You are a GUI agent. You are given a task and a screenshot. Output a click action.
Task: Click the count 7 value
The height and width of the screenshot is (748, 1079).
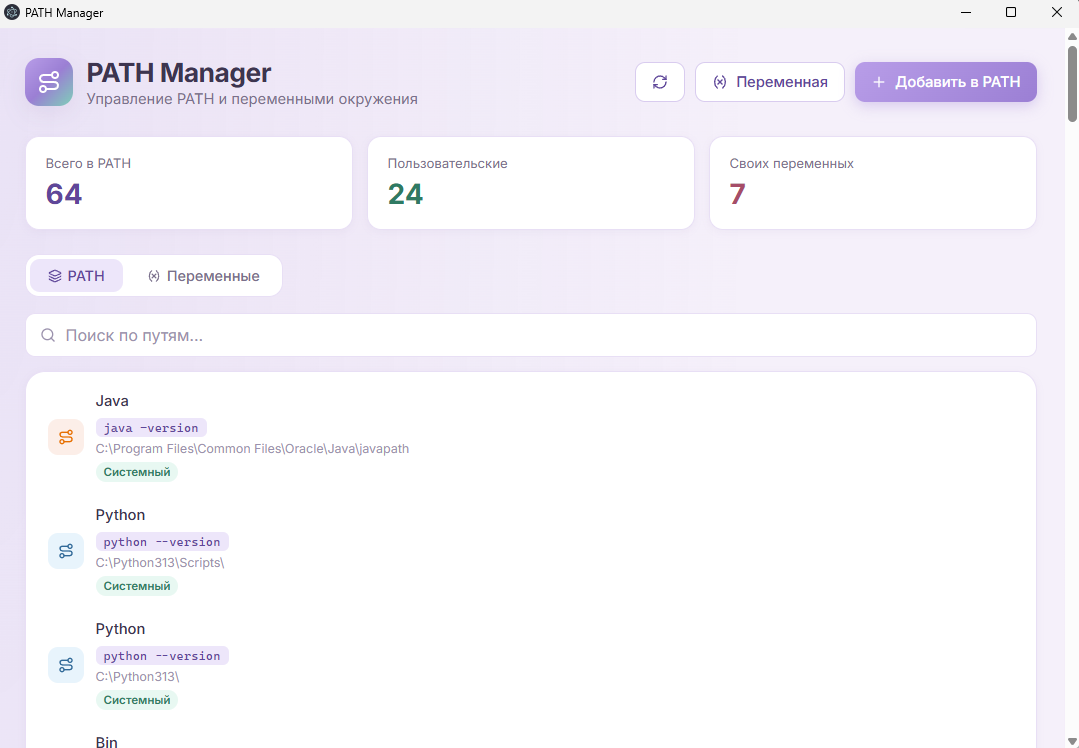738,194
